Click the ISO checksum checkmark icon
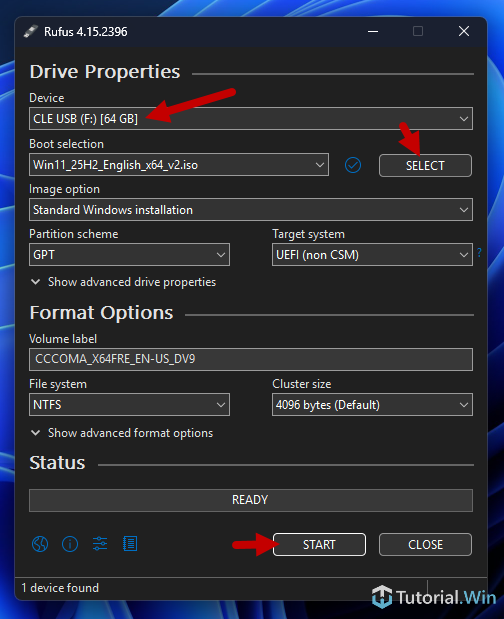 353,165
